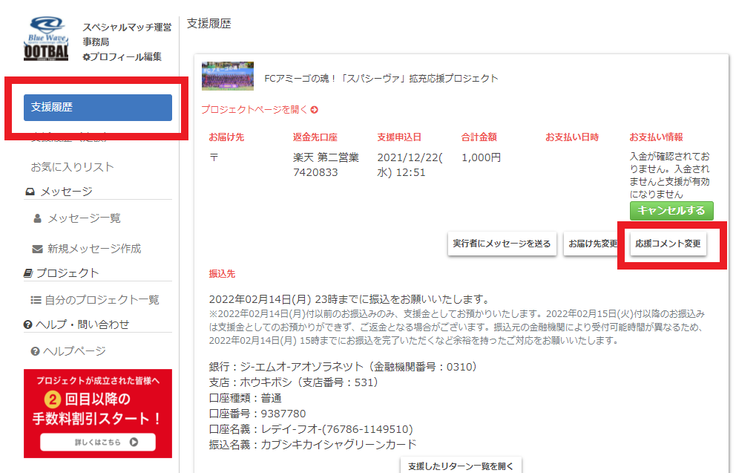Open プロフィール編集 gear link
Image resolution: width=736 pixels, height=473 pixels.
point(122,57)
